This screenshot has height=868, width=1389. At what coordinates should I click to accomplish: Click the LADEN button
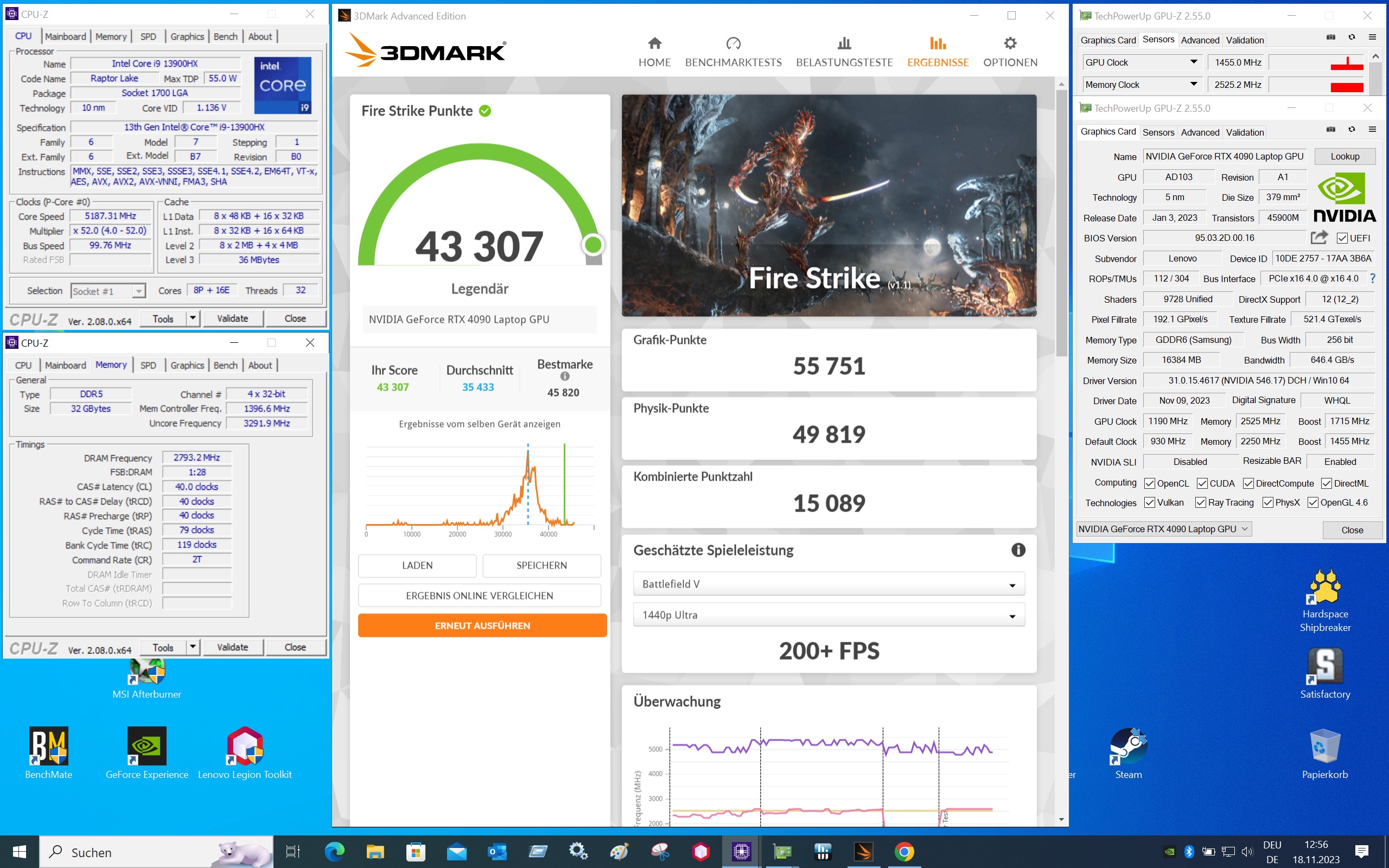click(417, 565)
